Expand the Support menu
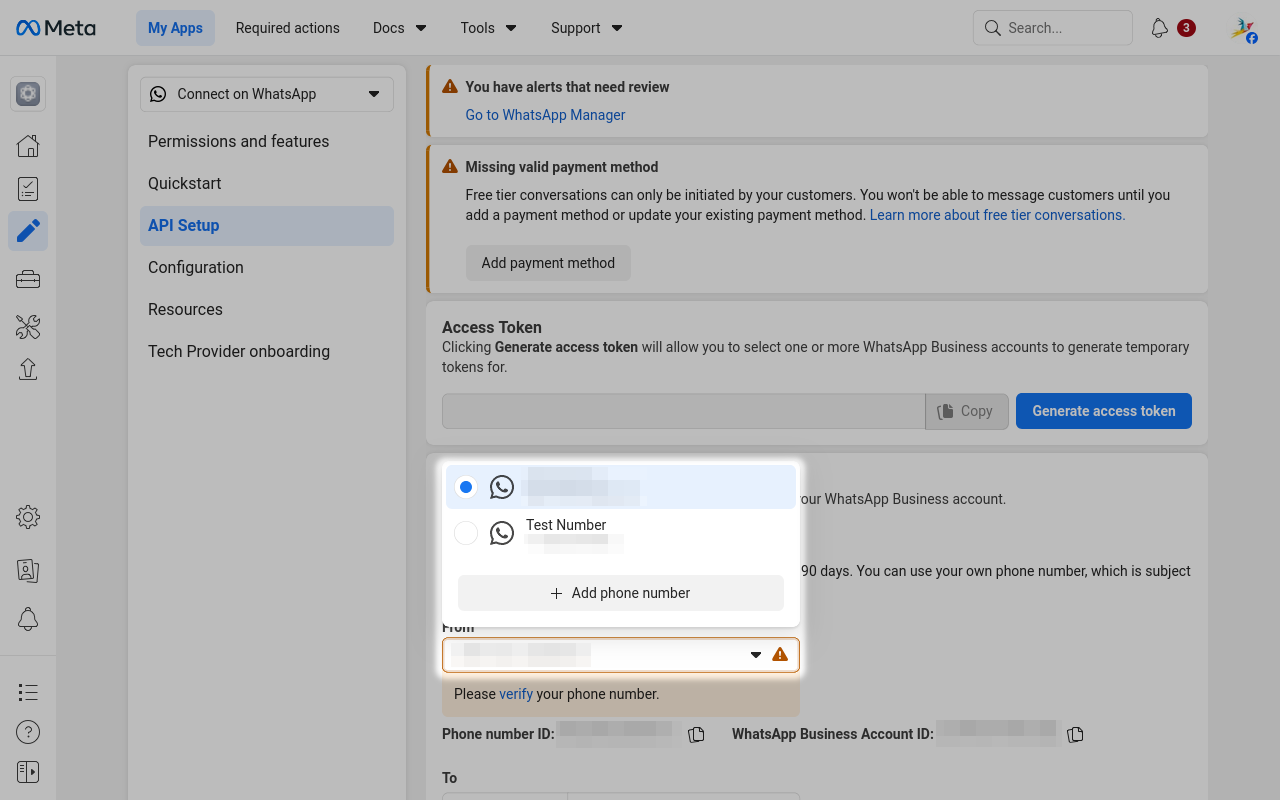 pyautogui.click(x=586, y=28)
